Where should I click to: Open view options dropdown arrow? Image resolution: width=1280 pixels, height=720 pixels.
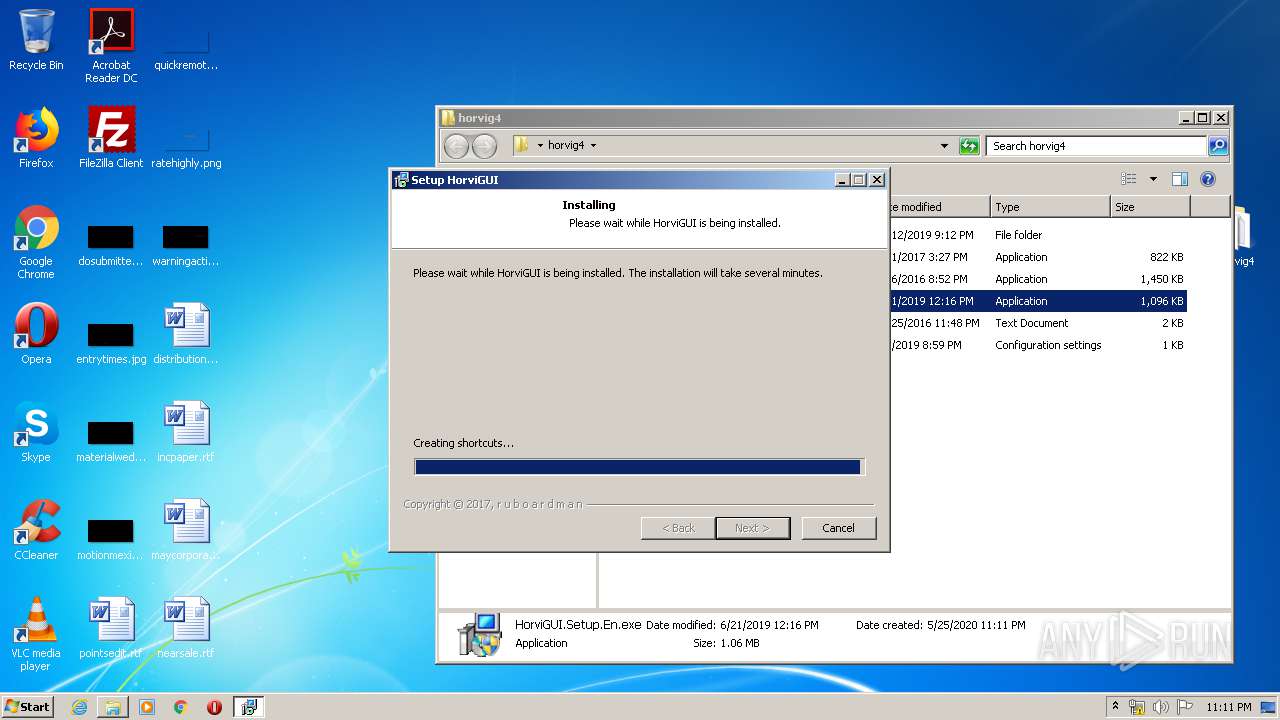(x=1152, y=179)
